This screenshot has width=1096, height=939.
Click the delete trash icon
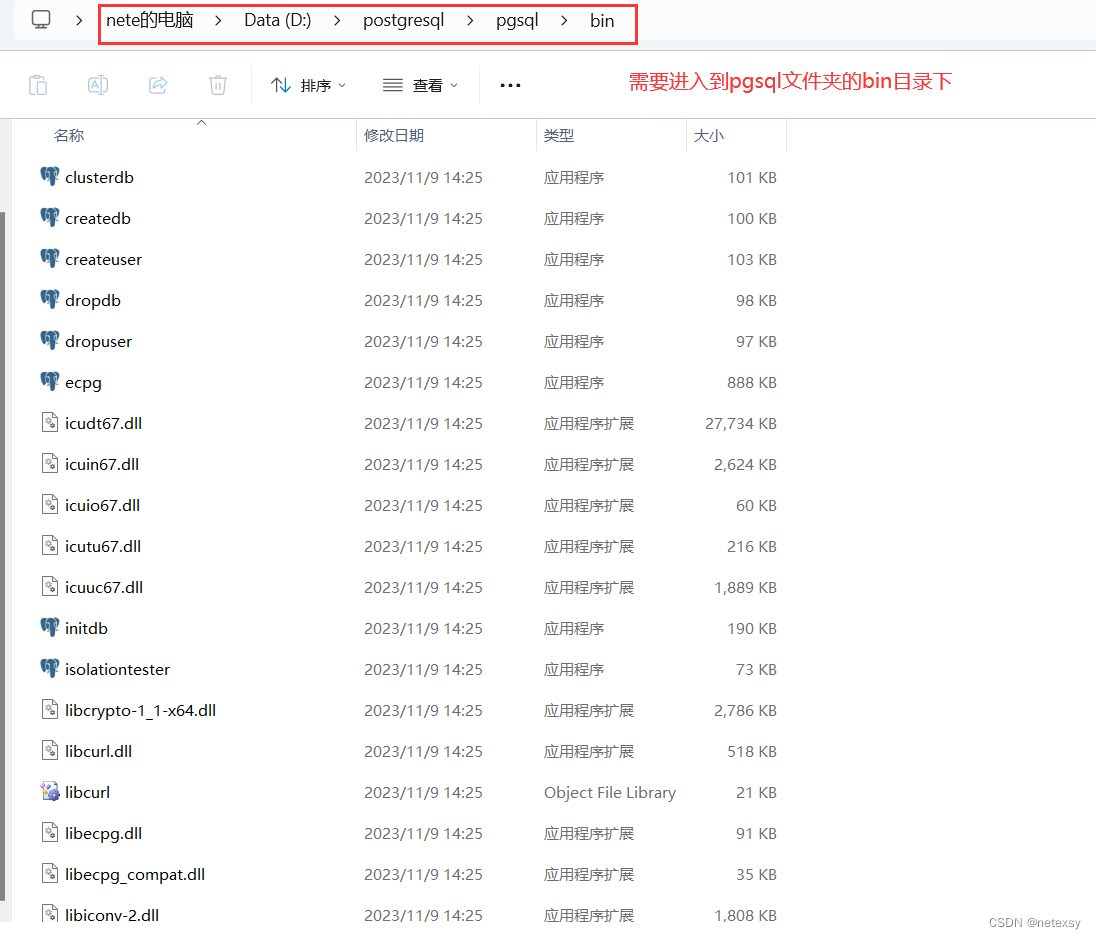(218, 85)
